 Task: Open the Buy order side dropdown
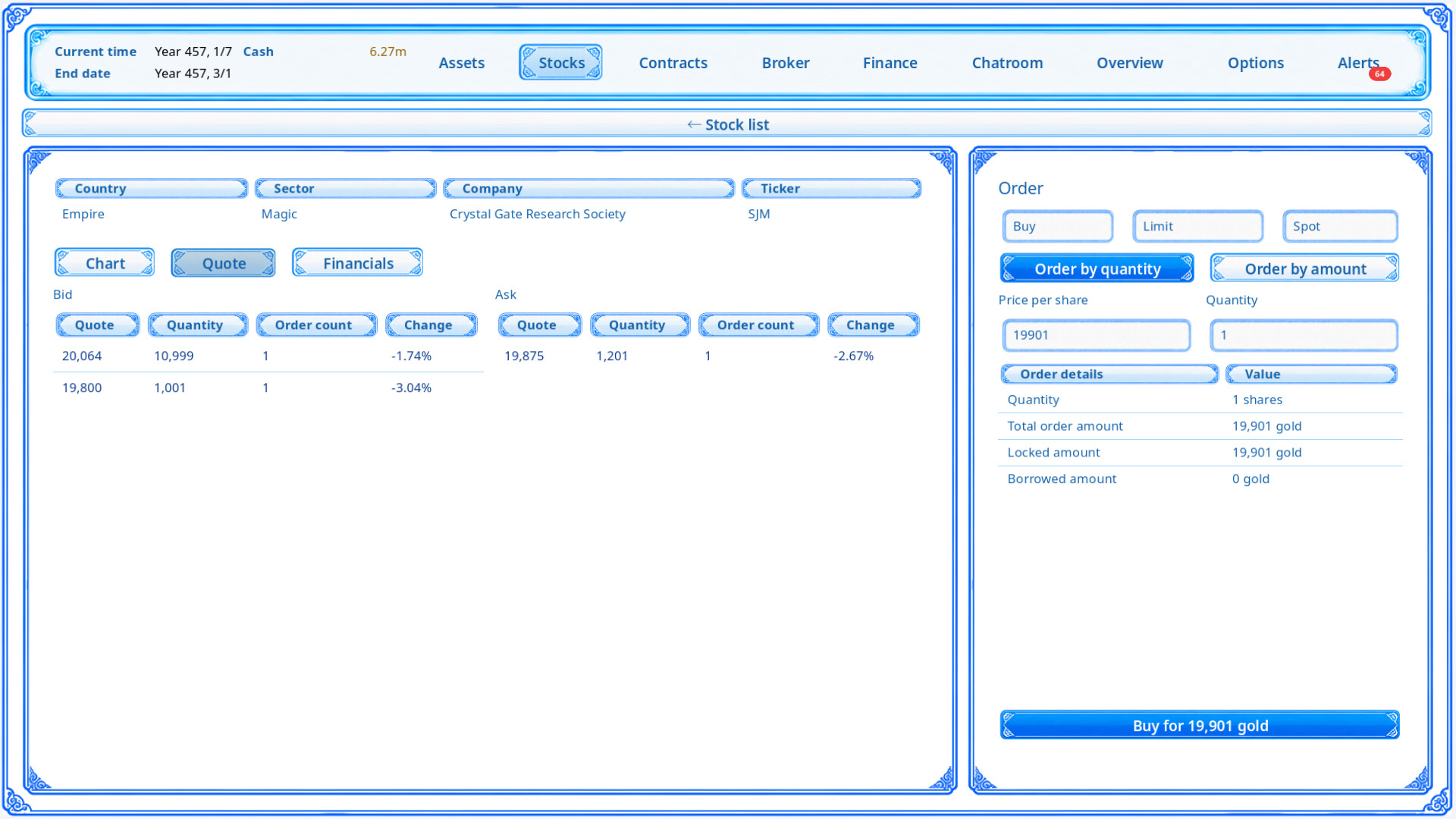point(1058,226)
